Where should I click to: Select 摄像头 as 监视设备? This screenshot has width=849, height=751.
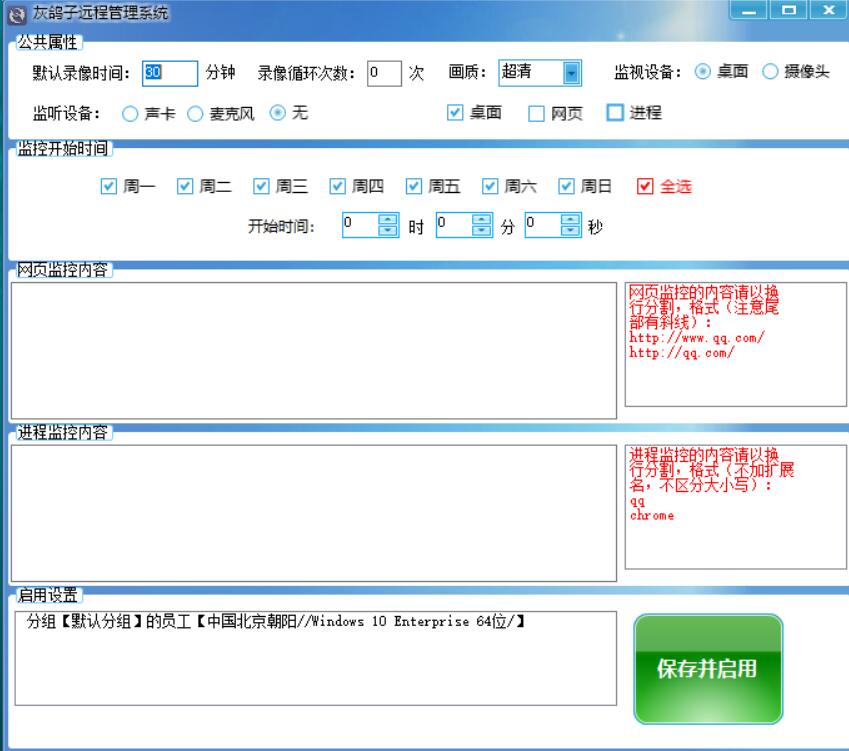770,71
